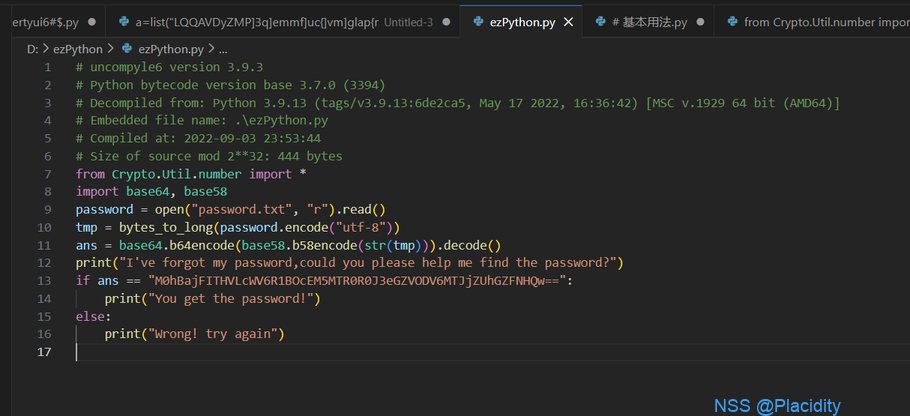Open the # 基本用法.py tab
Image resolution: width=910 pixels, height=416 pixels.
[649, 22]
